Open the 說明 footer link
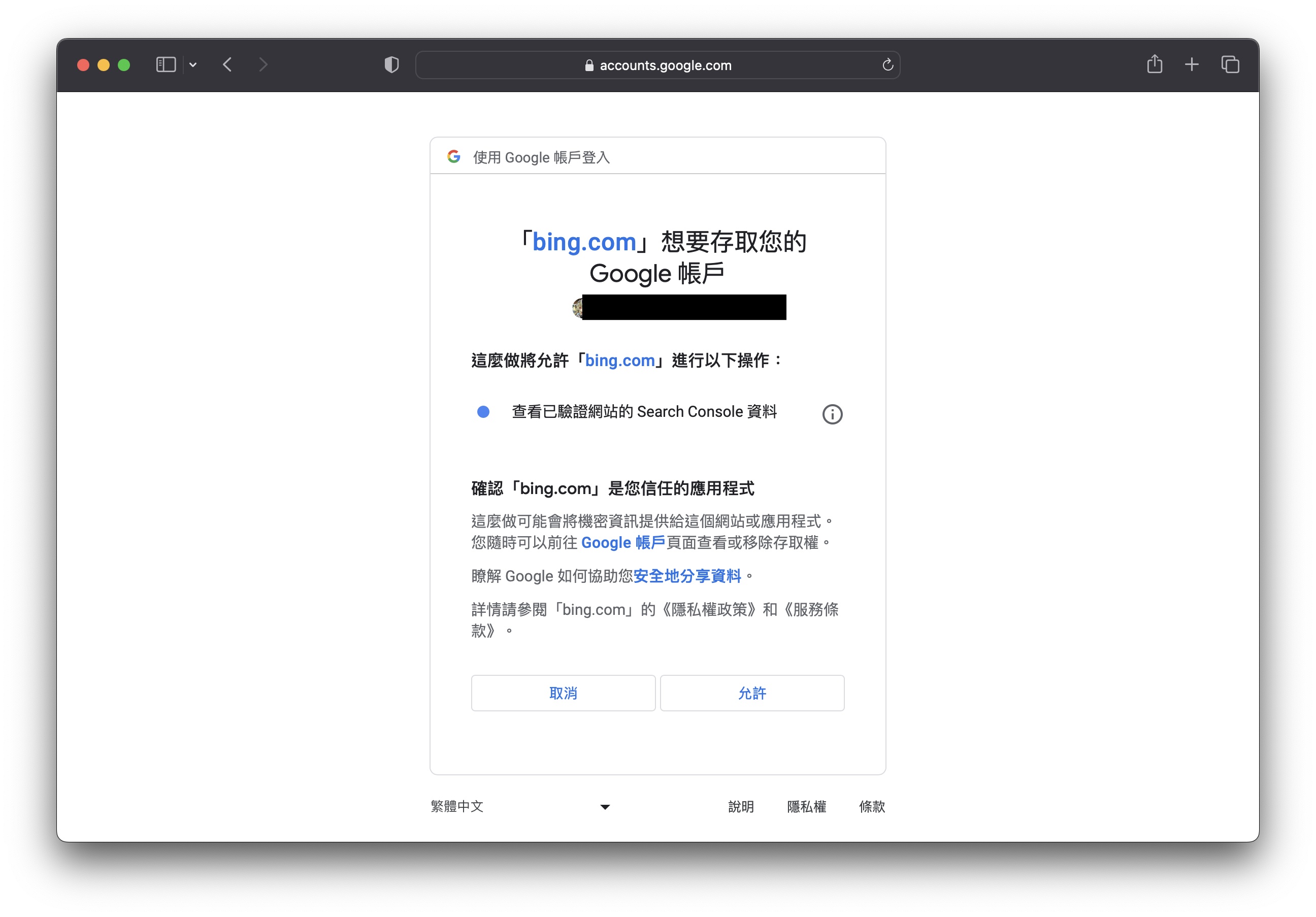 pyautogui.click(x=741, y=806)
